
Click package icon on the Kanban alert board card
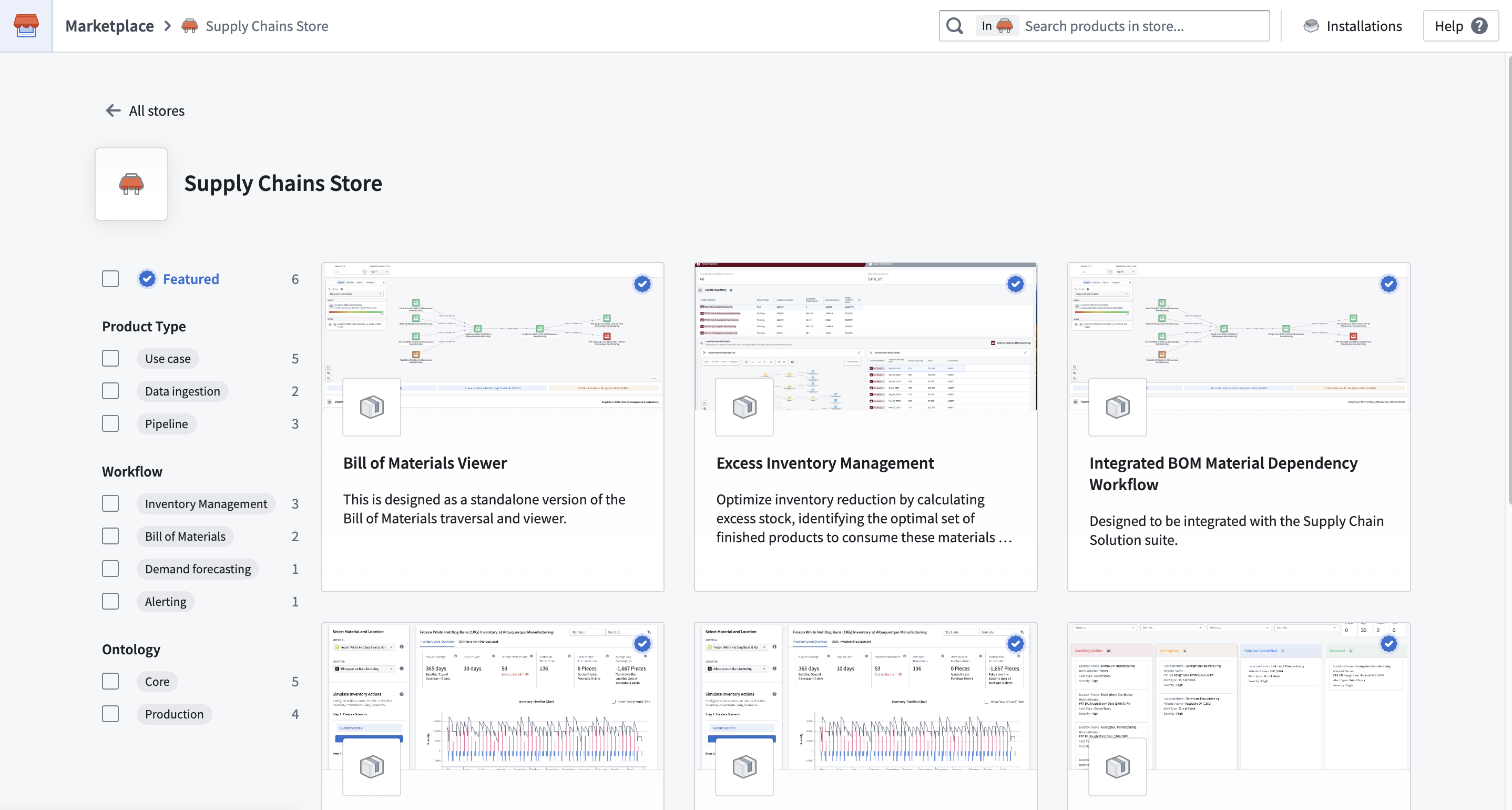(1118, 766)
